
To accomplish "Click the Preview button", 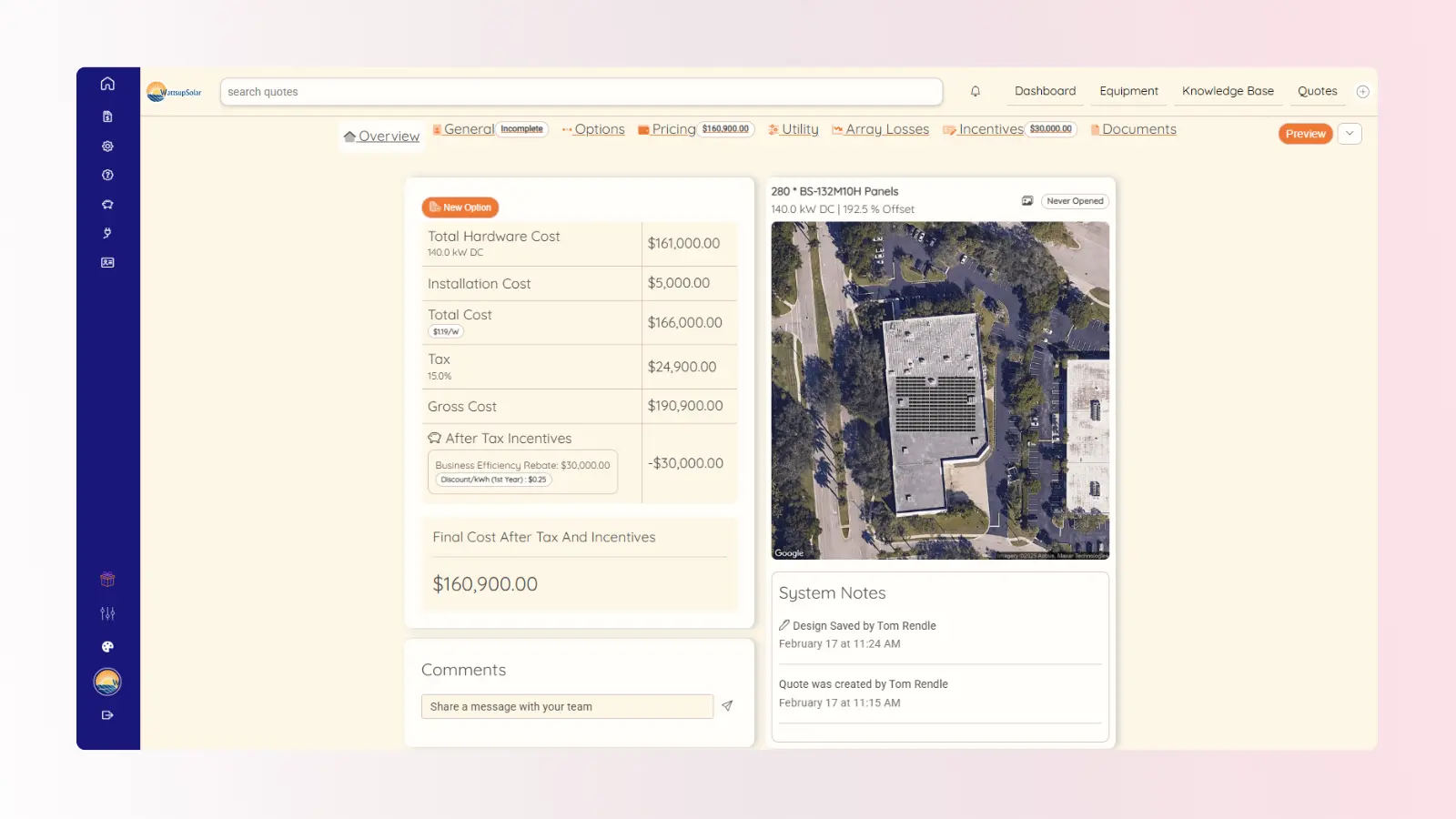I will 1305,134.
